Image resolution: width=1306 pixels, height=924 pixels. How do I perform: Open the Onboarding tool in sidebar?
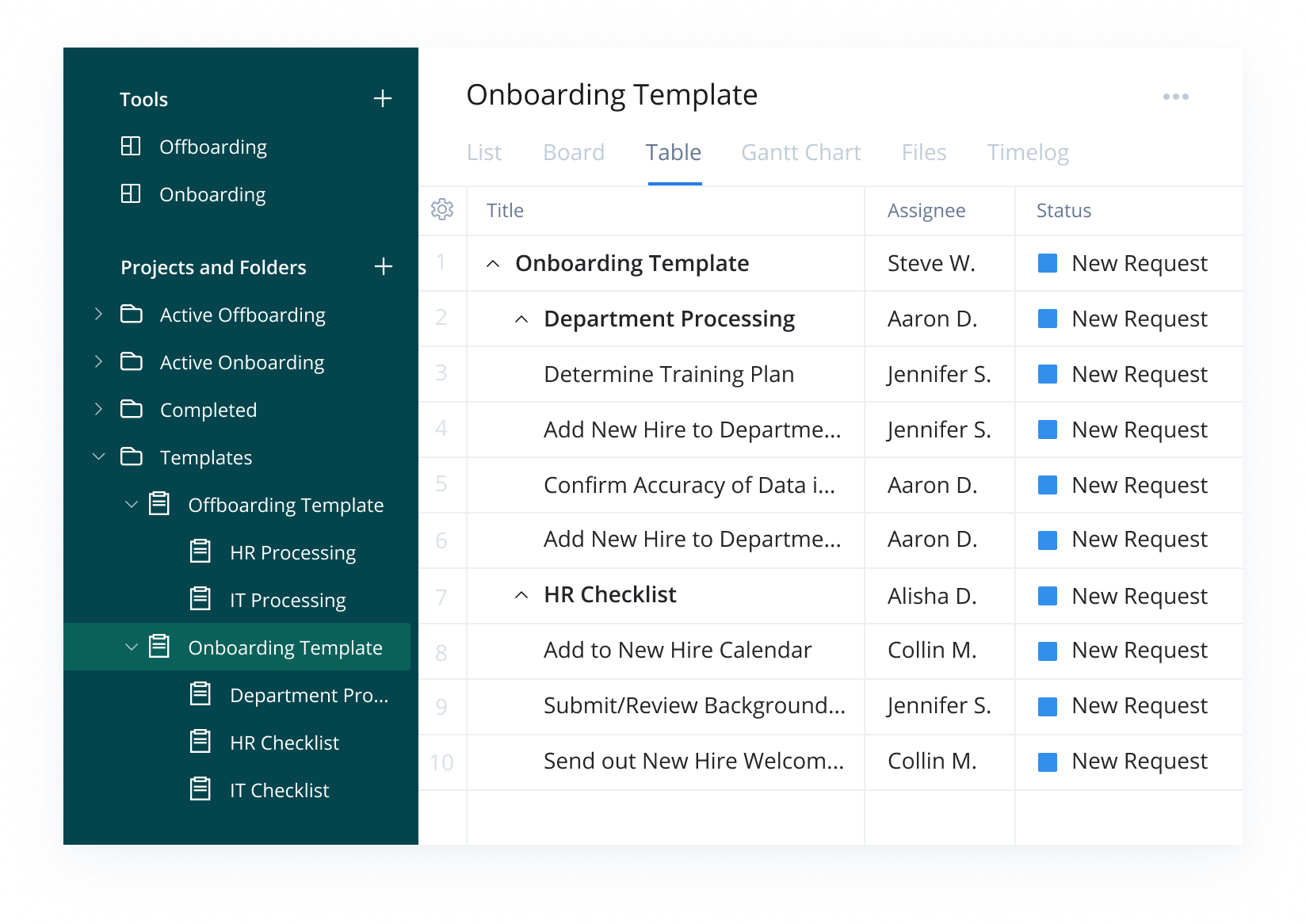pyautogui.click(x=212, y=195)
